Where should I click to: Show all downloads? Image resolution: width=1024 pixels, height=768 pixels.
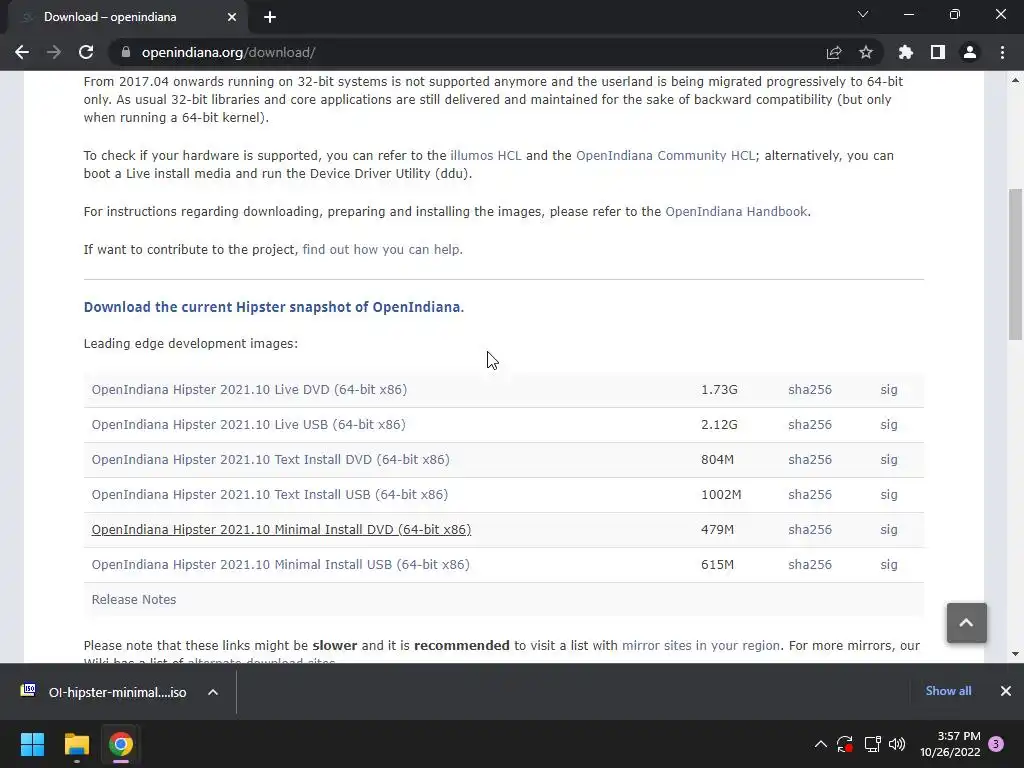(948, 691)
